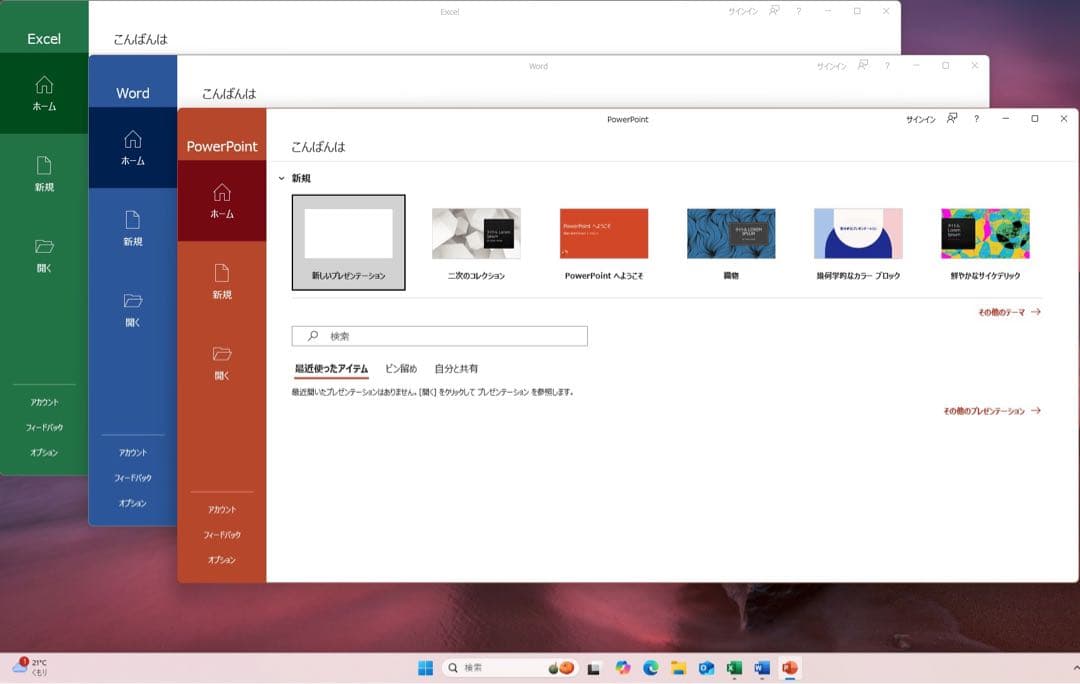The width and height of the screenshot is (1080, 684).
Task: Select the ホーム icon in Word's sidebar
Action: coord(132,145)
